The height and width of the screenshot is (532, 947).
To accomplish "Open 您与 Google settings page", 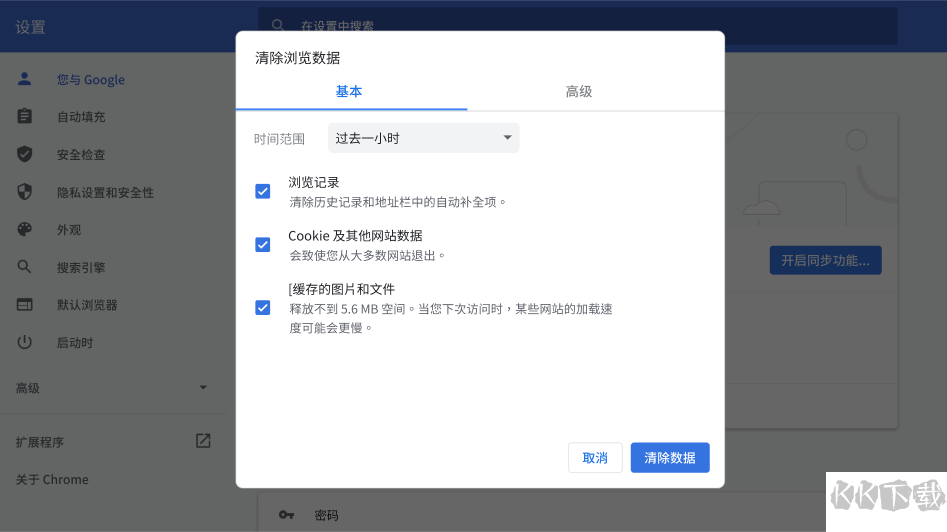I will click(x=91, y=79).
